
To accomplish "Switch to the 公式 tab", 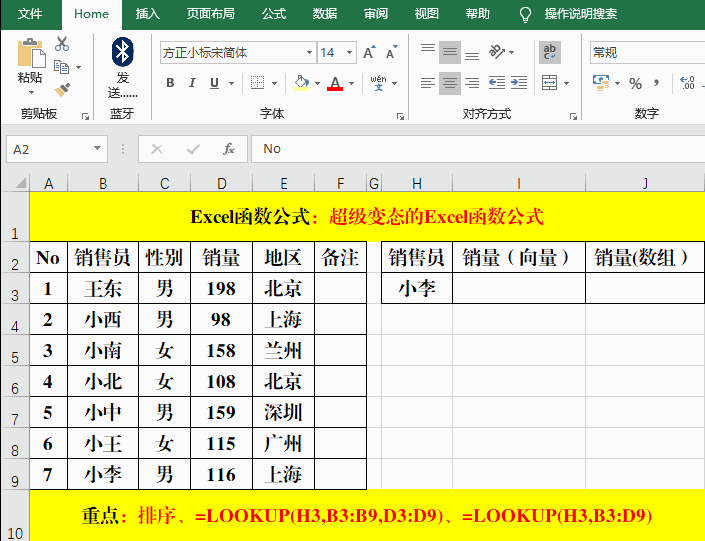I will click(273, 14).
